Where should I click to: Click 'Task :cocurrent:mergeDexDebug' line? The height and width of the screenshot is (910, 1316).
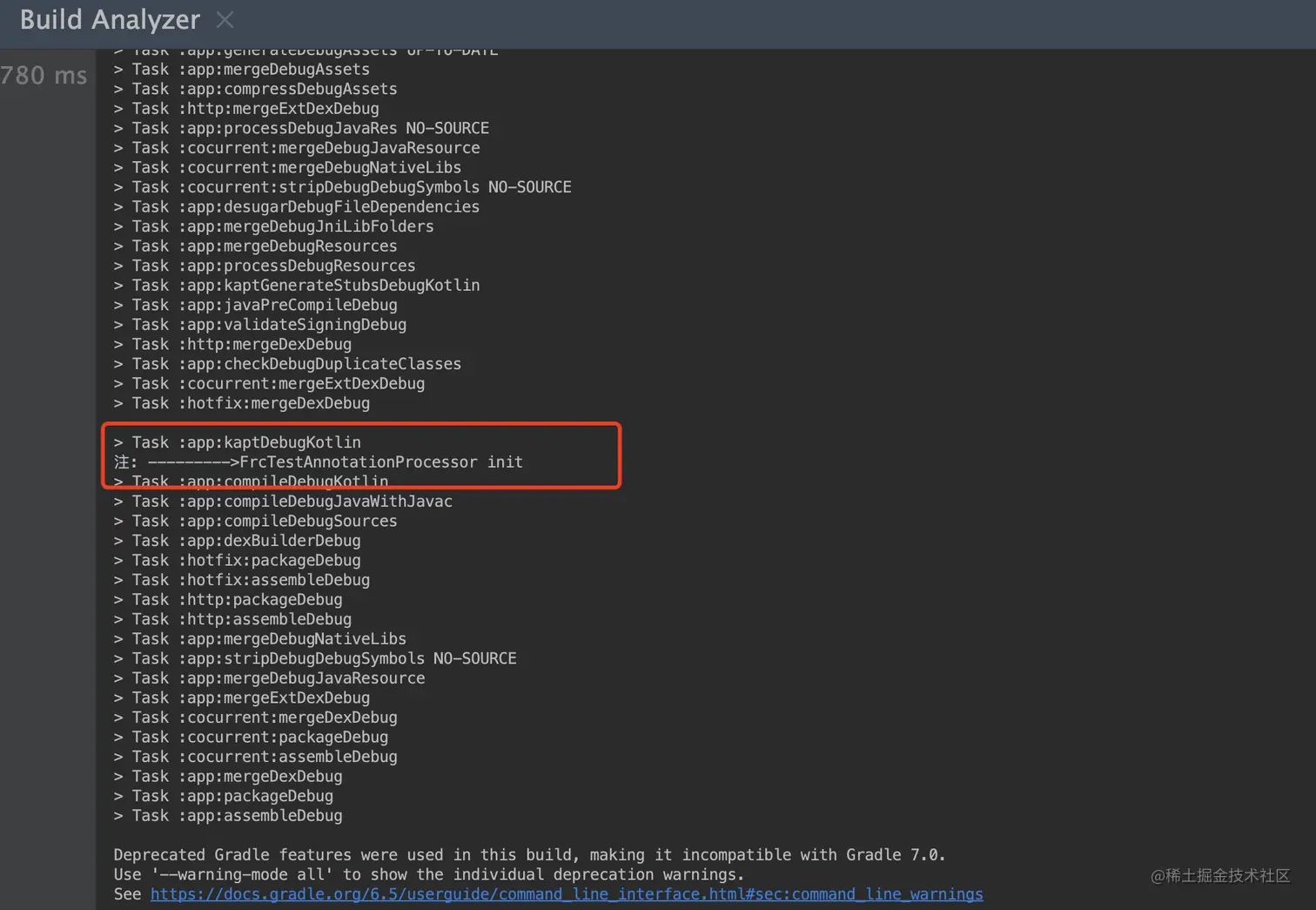[x=255, y=718]
